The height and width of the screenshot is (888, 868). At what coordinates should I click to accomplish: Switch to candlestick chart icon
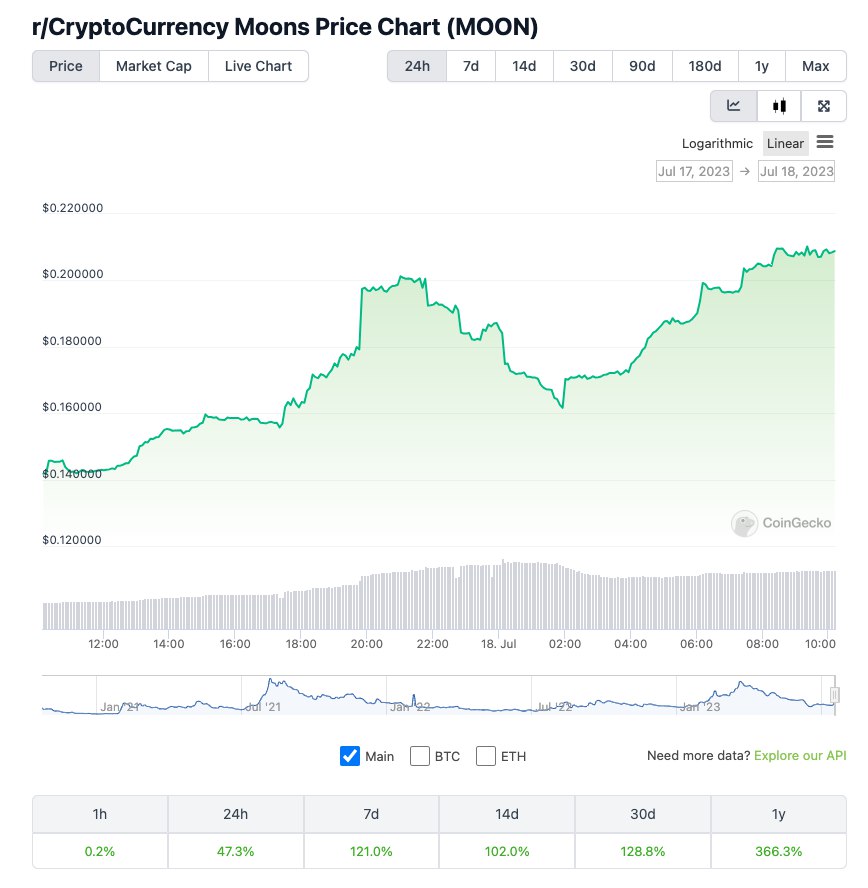click(x=779, y=106)
